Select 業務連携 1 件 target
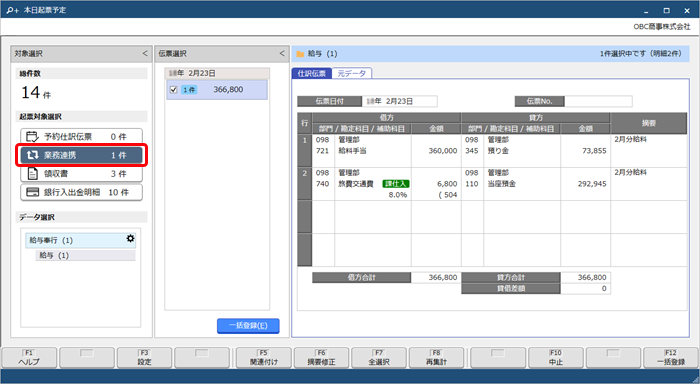700x384 pixels. click(x=81, y=155)
